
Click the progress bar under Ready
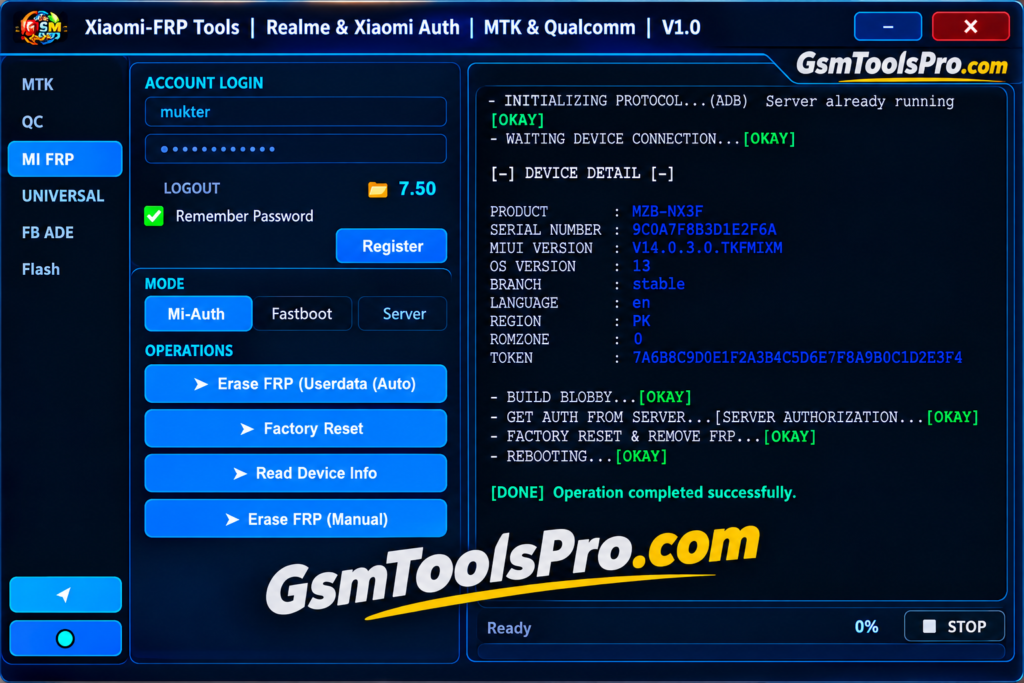[x=742, y=650]
